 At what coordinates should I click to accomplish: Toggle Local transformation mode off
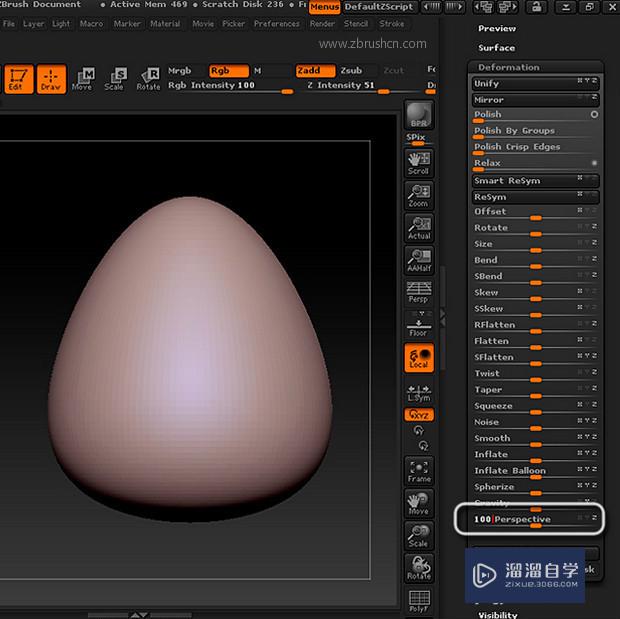(419, 358)
